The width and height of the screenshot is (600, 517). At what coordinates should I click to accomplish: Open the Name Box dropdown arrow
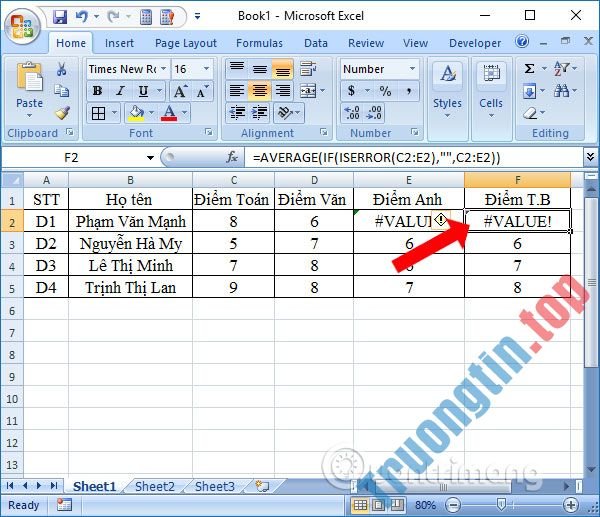(150, 158)
